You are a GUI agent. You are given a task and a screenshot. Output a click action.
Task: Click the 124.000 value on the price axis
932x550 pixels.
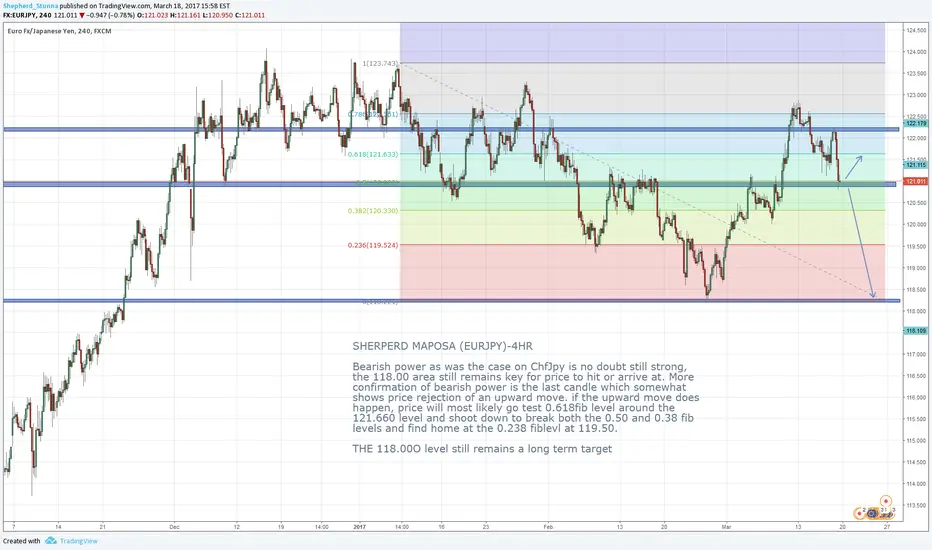click(916, 52)
